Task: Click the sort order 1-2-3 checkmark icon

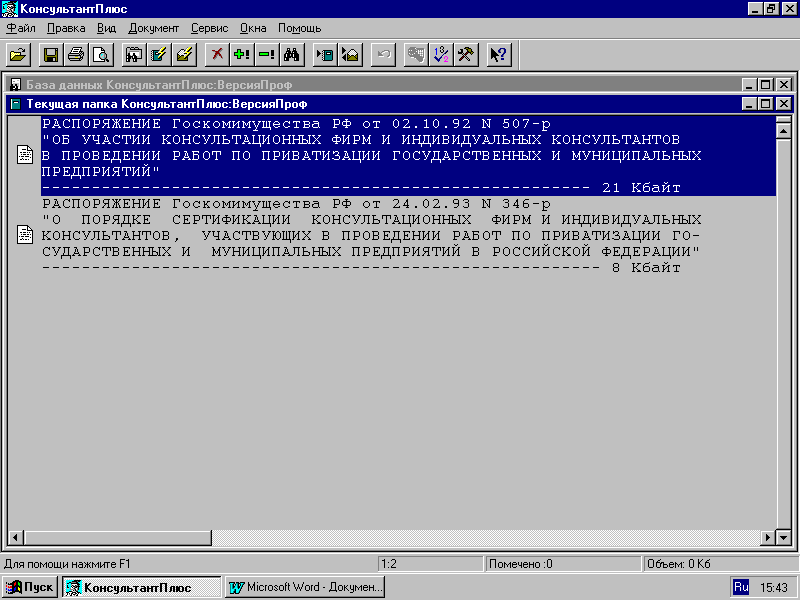Action: (x=441, y=55)
